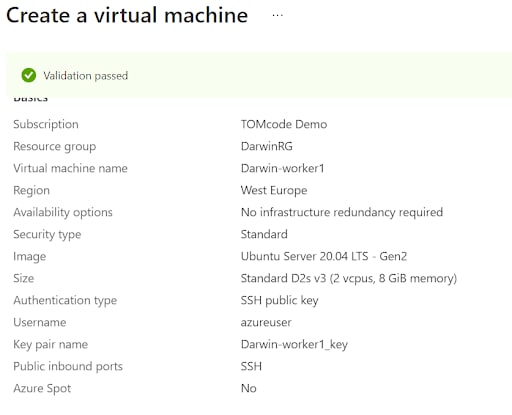Select the 'SSH' inbound ports value

tap(251, 366)
